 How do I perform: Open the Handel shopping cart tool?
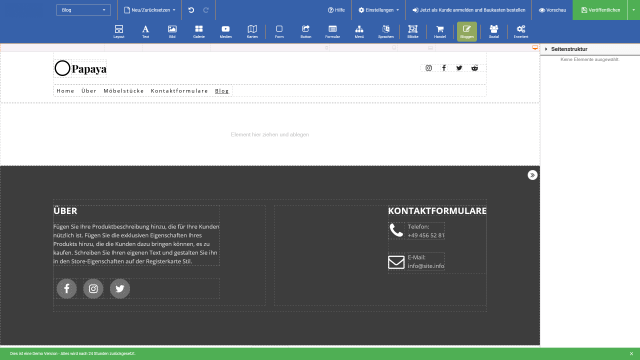click(440, 31)
